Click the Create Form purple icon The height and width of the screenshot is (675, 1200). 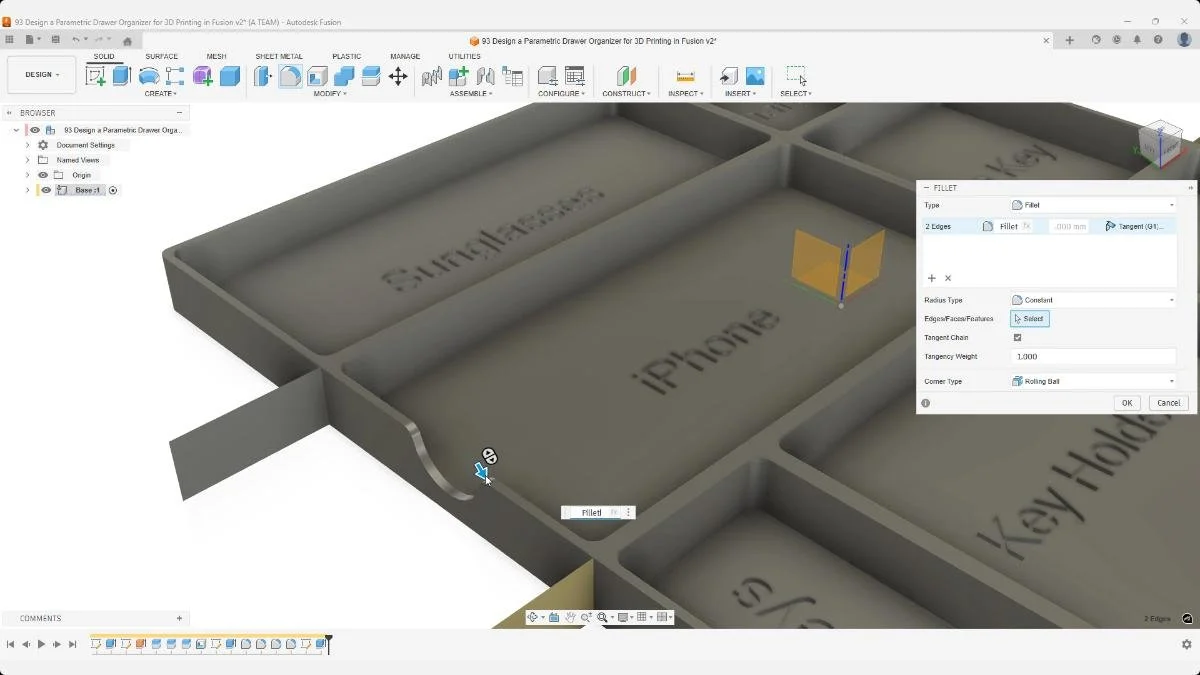pos(203,76)
